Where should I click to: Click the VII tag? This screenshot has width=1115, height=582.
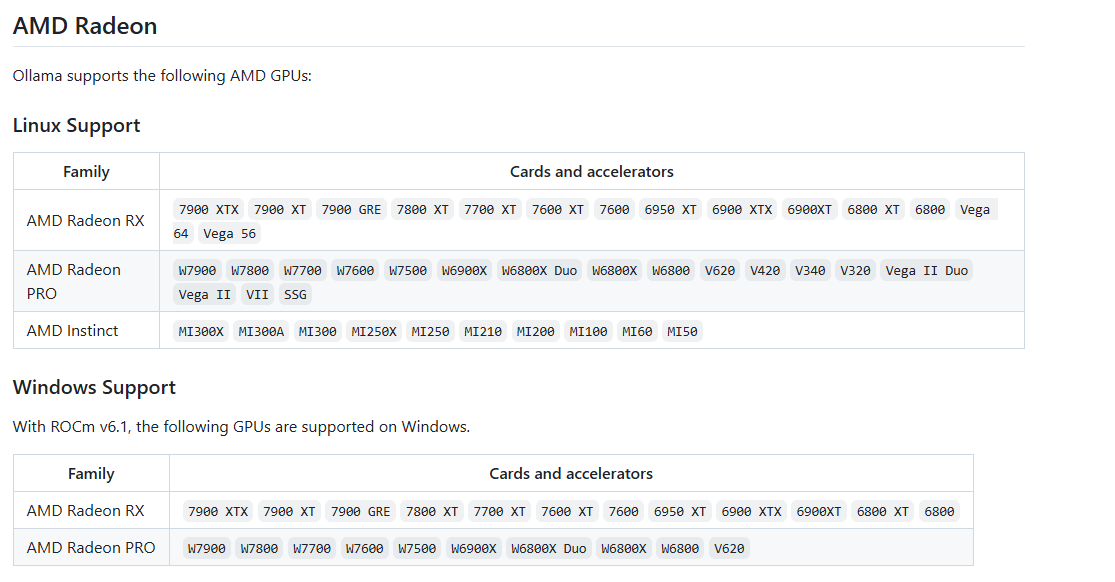click(257, 295)
